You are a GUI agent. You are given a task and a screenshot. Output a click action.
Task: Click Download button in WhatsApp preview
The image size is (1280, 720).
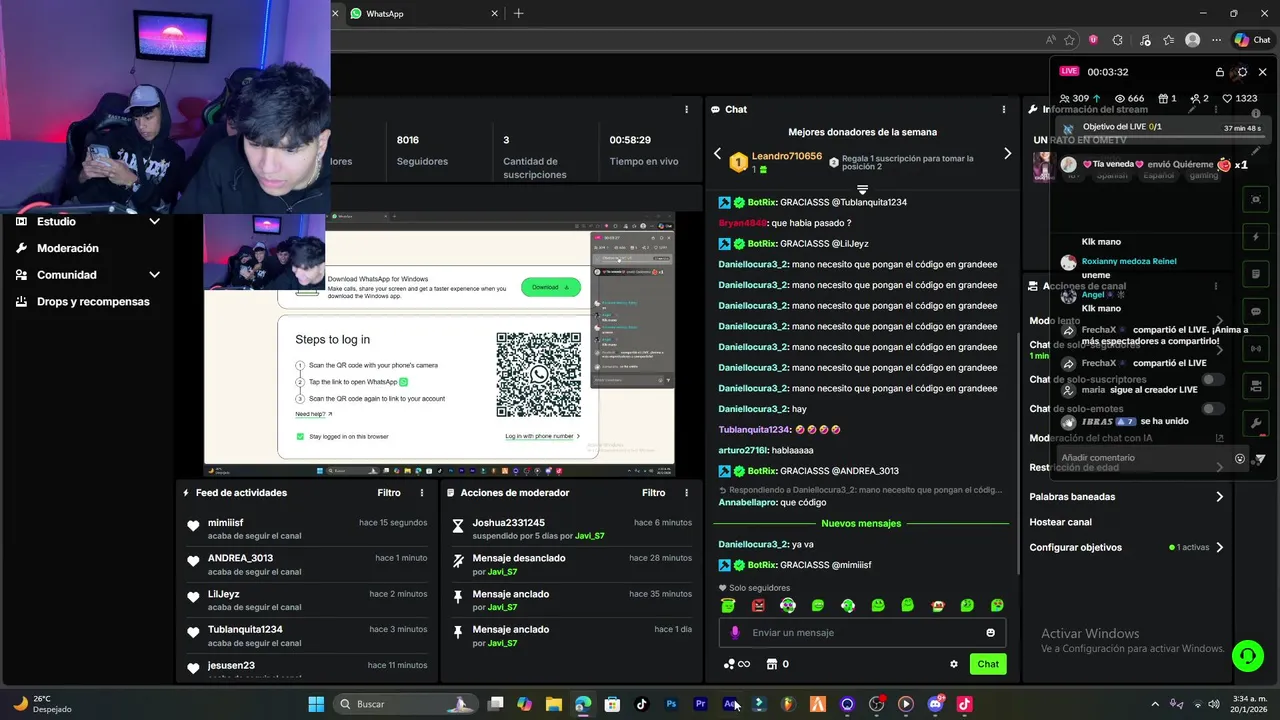pyautogui.click(x=550, y=287)
